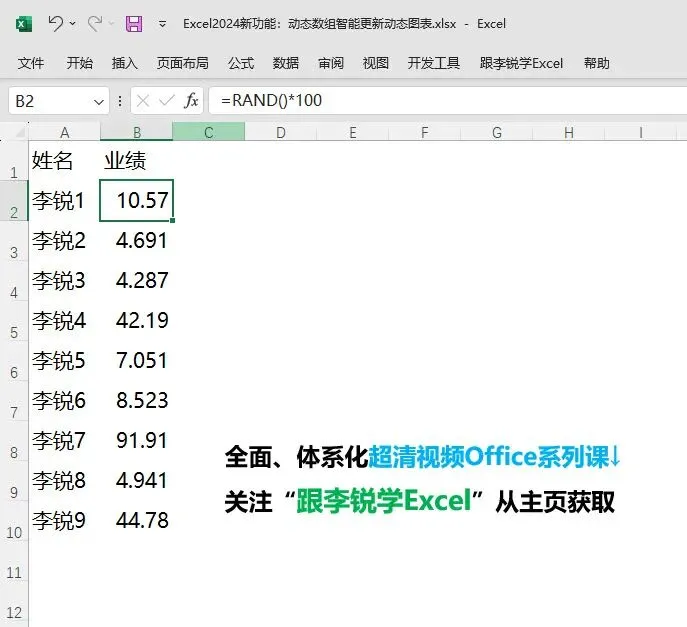Screen dimensions: 687x627
Task: Open the 文件 tab
Action: point(31,63)
